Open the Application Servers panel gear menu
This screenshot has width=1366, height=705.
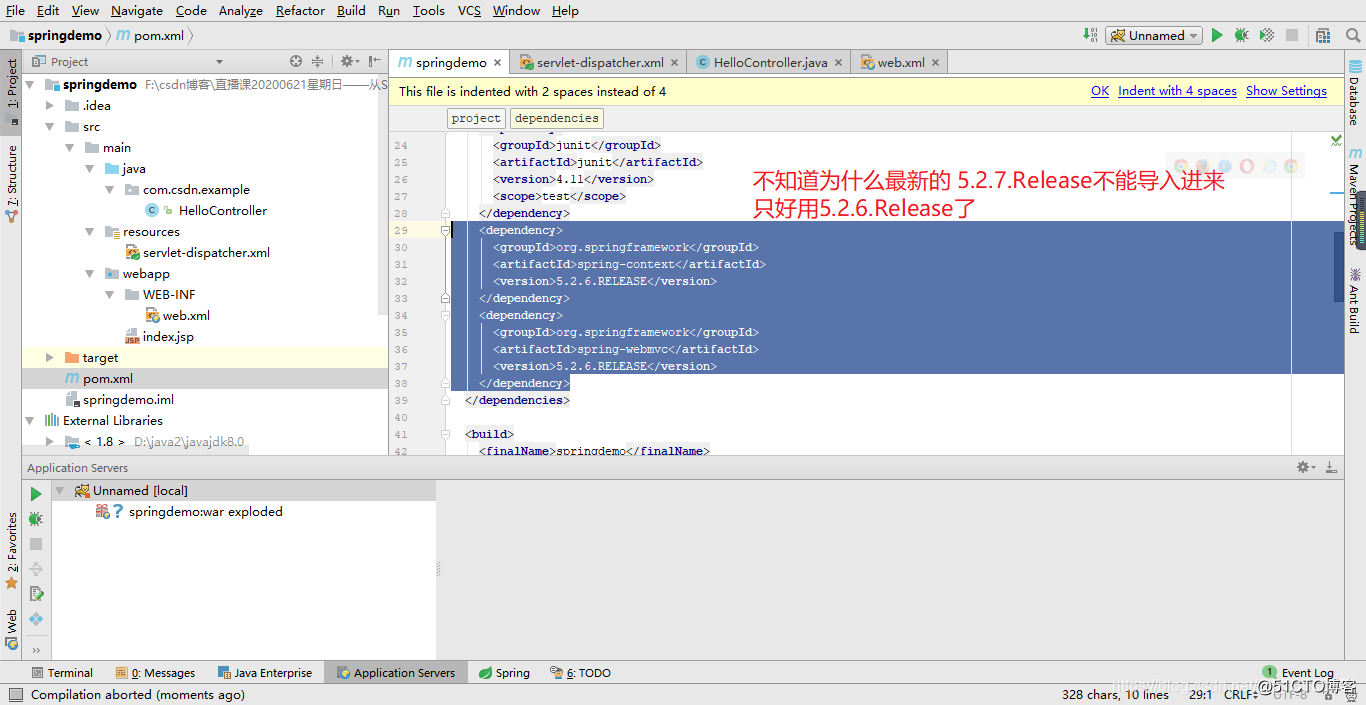(x=1305, y=467)
